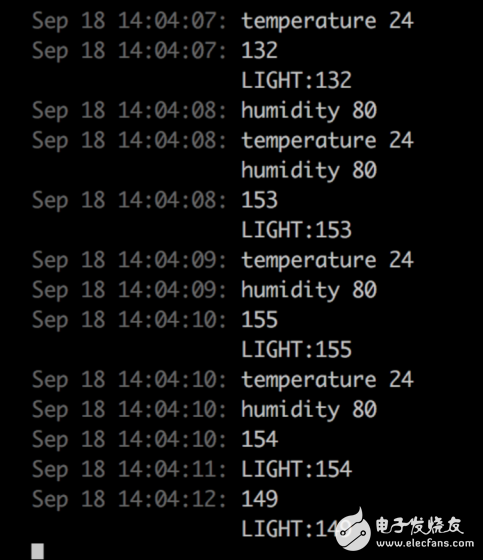Click the 14:04:08 value 153 entry
Viewport: 483px width, 560px height.
click(155, 200)
